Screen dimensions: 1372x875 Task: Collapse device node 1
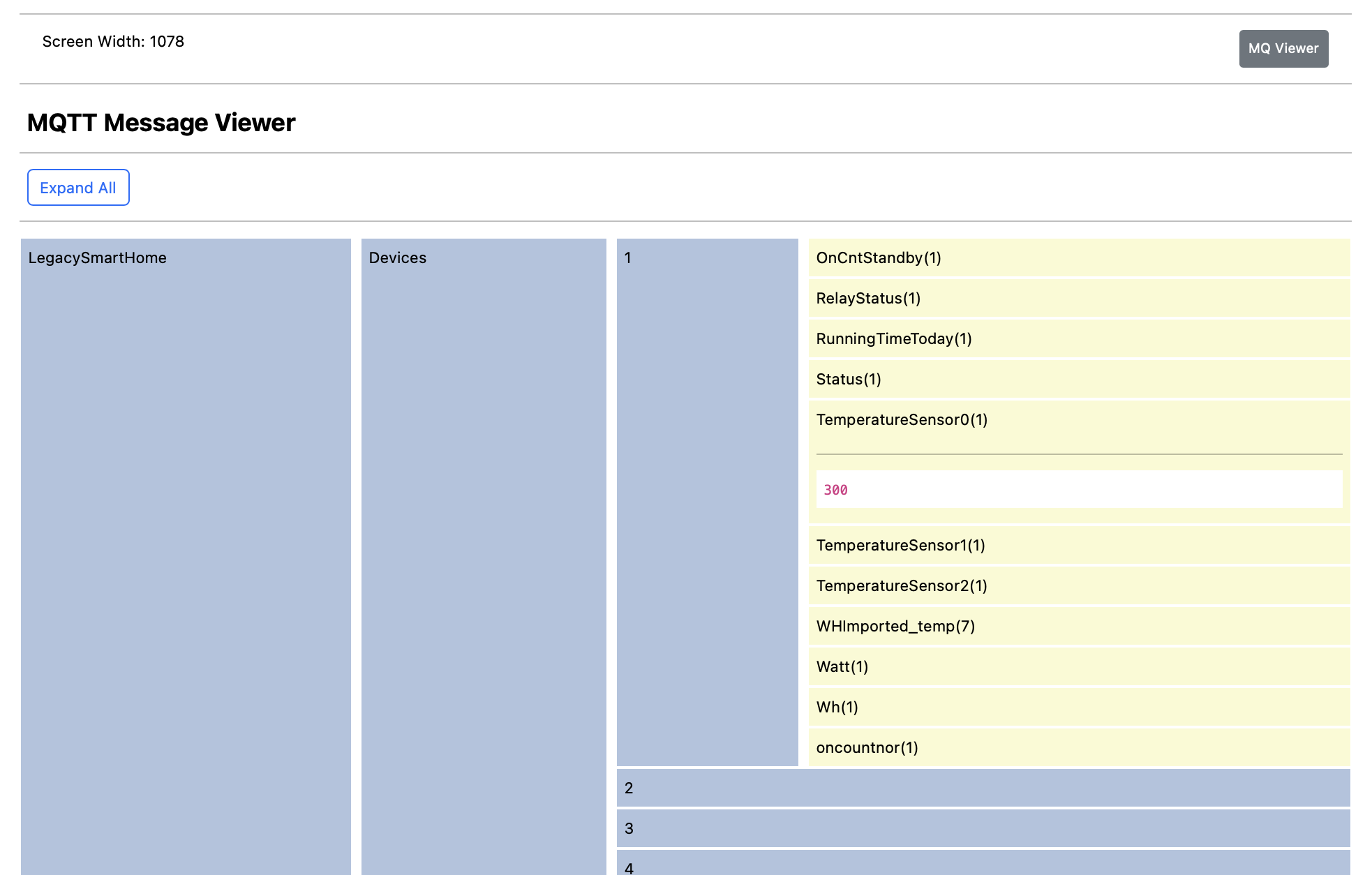pyautogui.click(x=628, y=258)
